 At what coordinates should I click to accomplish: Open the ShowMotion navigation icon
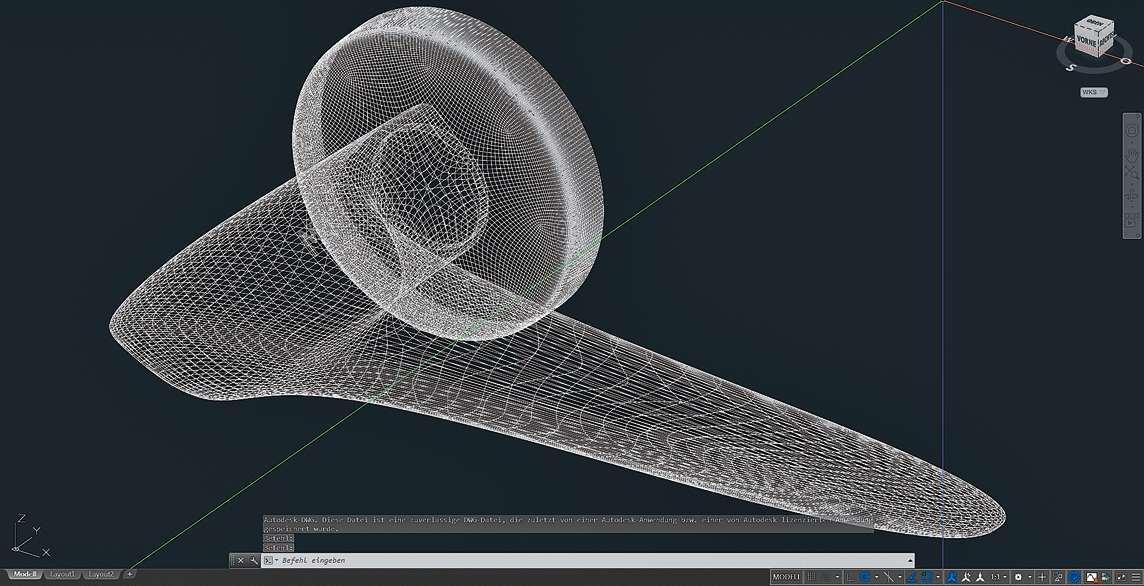(x=1132, y=219)
